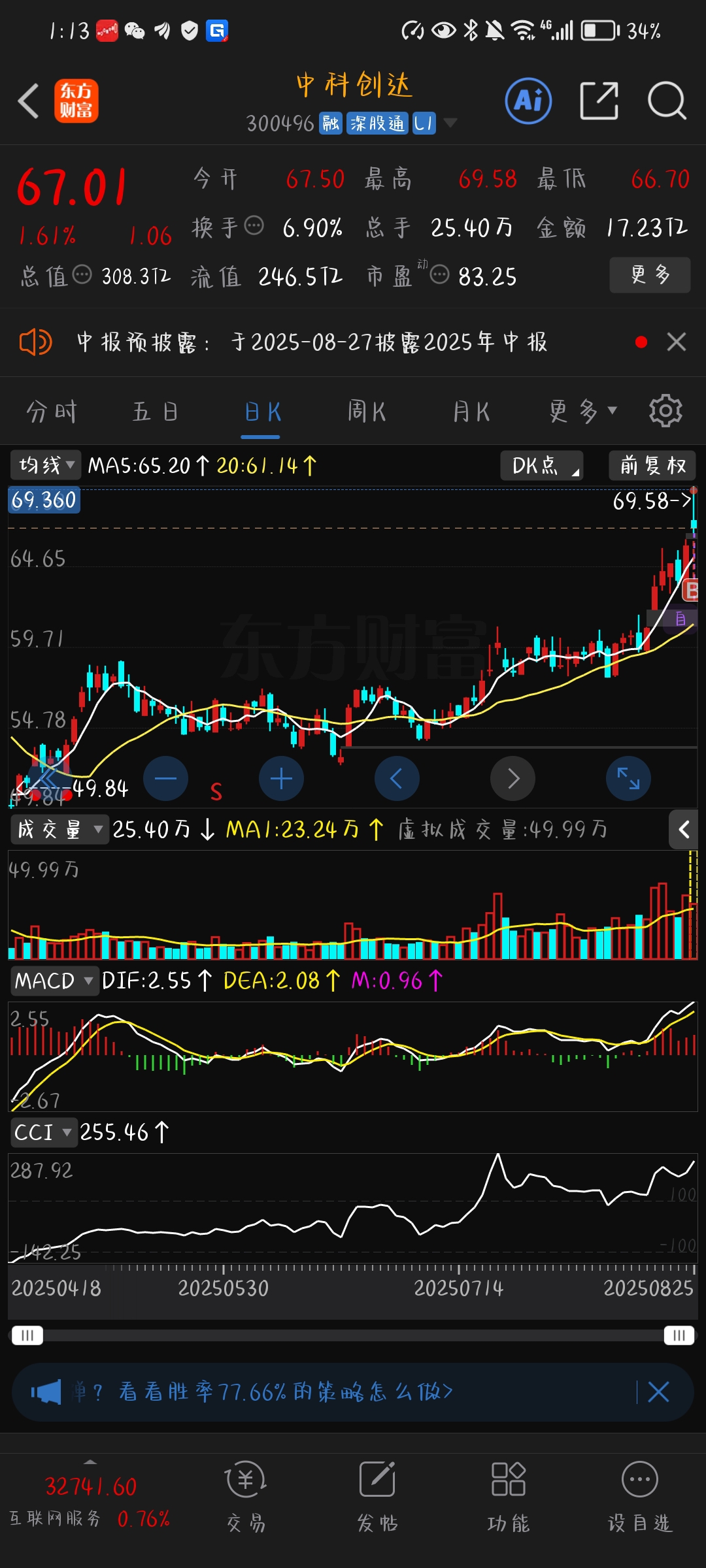This screenshot has height=1568, width=706.
Task: Open the 交易 trade icon
Action: point(246,1497)
